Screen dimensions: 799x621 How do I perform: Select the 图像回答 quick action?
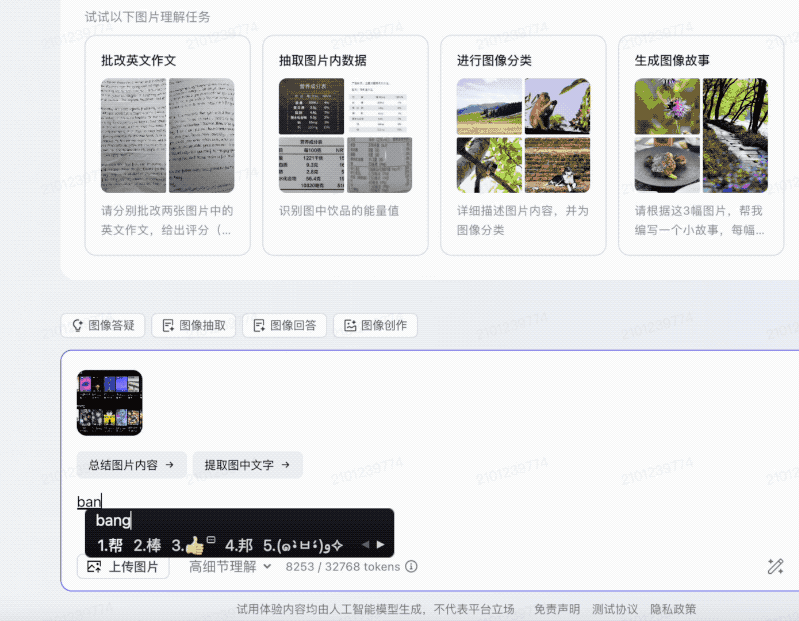tap(284, 326)
